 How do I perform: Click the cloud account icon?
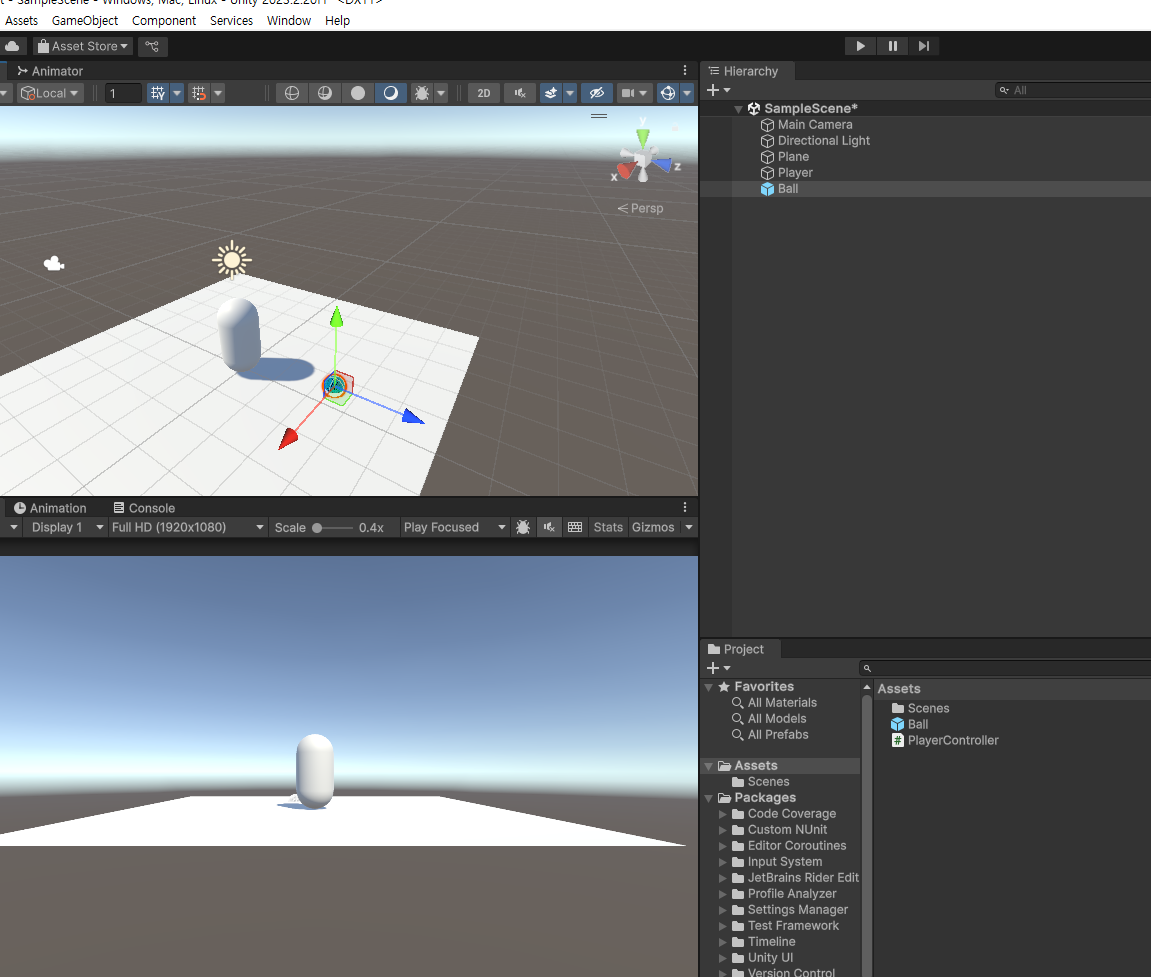12,46
